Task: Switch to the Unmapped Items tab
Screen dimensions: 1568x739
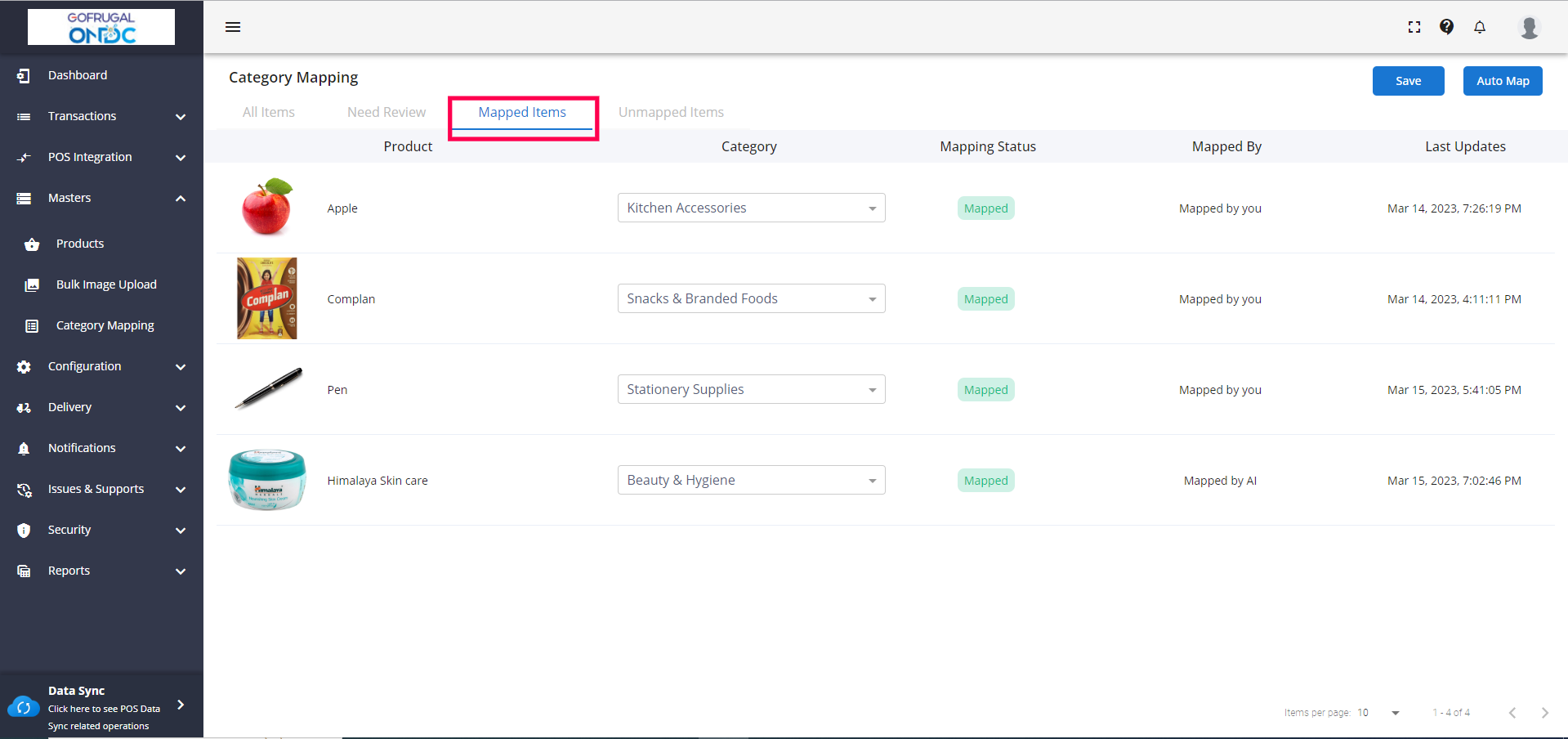Action: coord(671,112)
